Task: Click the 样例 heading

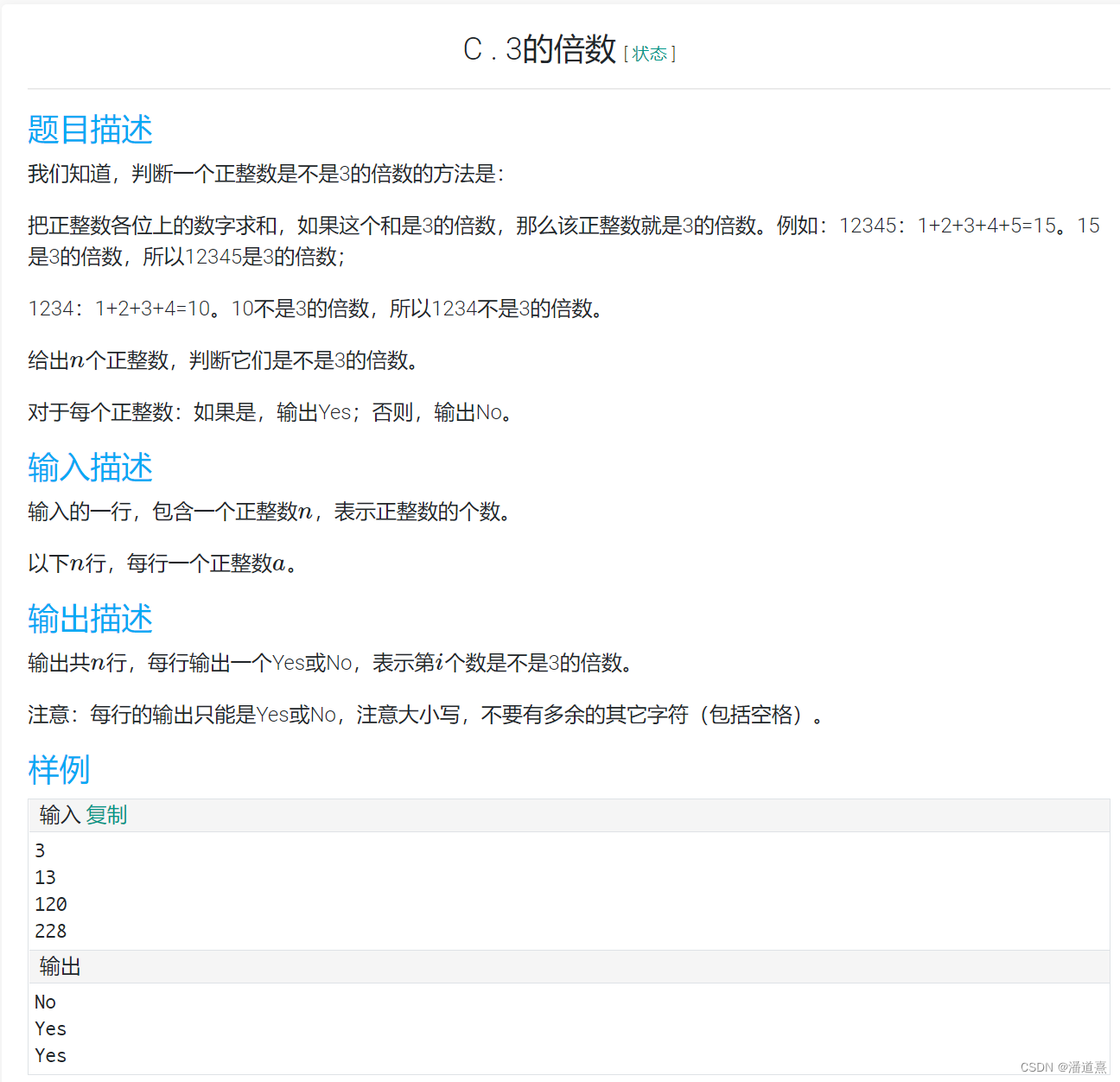Action: point(59,769)
